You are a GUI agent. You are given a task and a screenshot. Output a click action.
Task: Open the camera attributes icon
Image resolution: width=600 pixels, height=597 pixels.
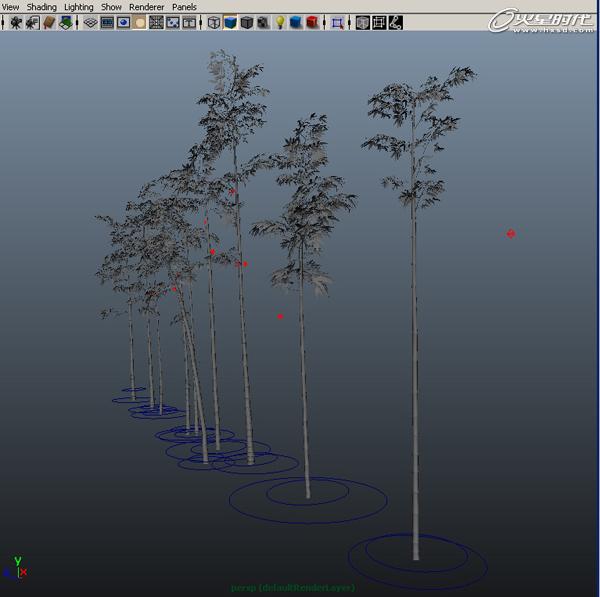pyautogui.click(x=32, y=22)
